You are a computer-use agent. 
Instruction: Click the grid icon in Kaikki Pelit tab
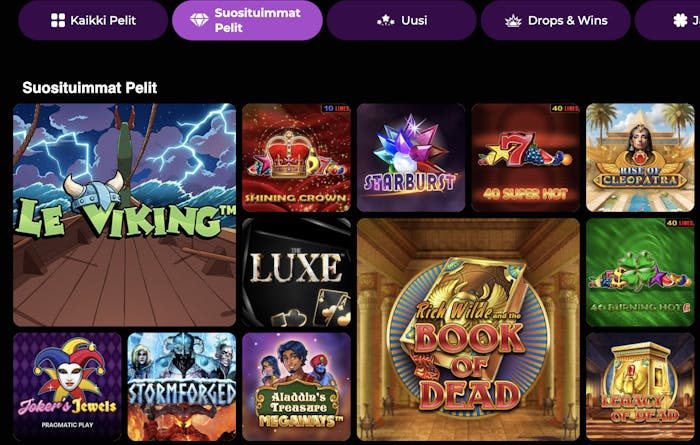click(x=58, y=20)
